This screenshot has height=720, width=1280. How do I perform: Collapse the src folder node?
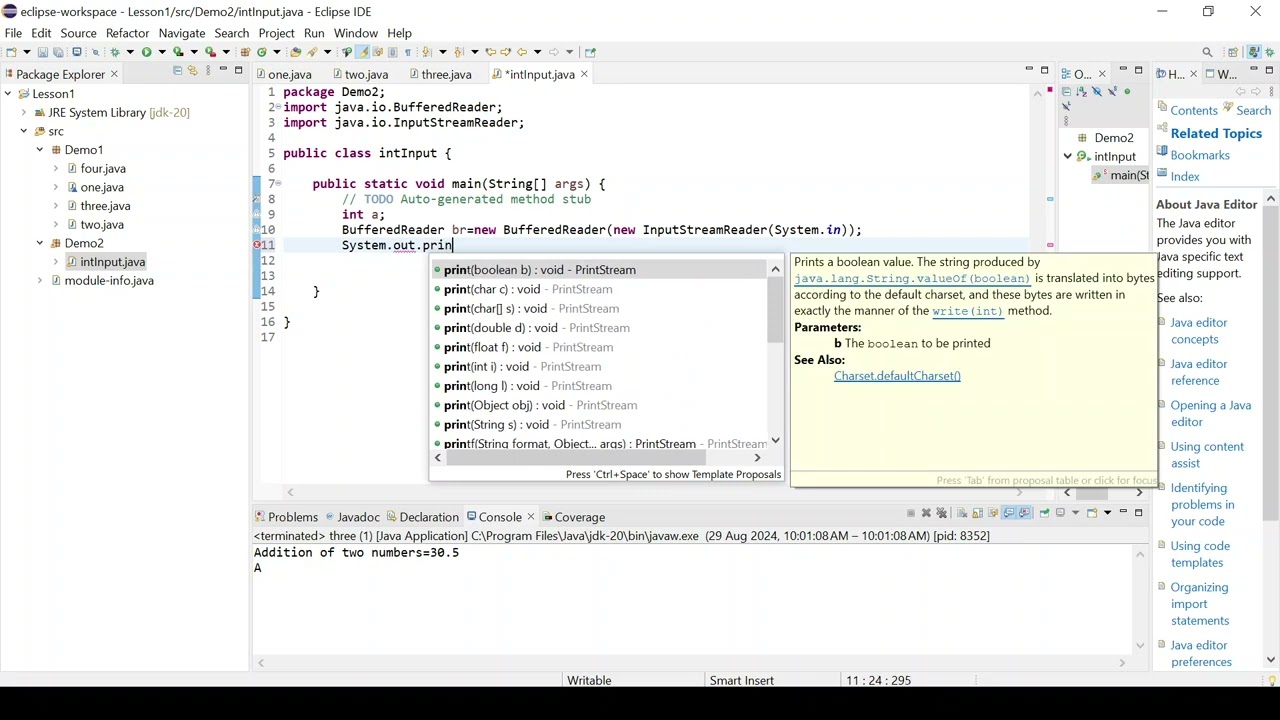tap(24, 131)
